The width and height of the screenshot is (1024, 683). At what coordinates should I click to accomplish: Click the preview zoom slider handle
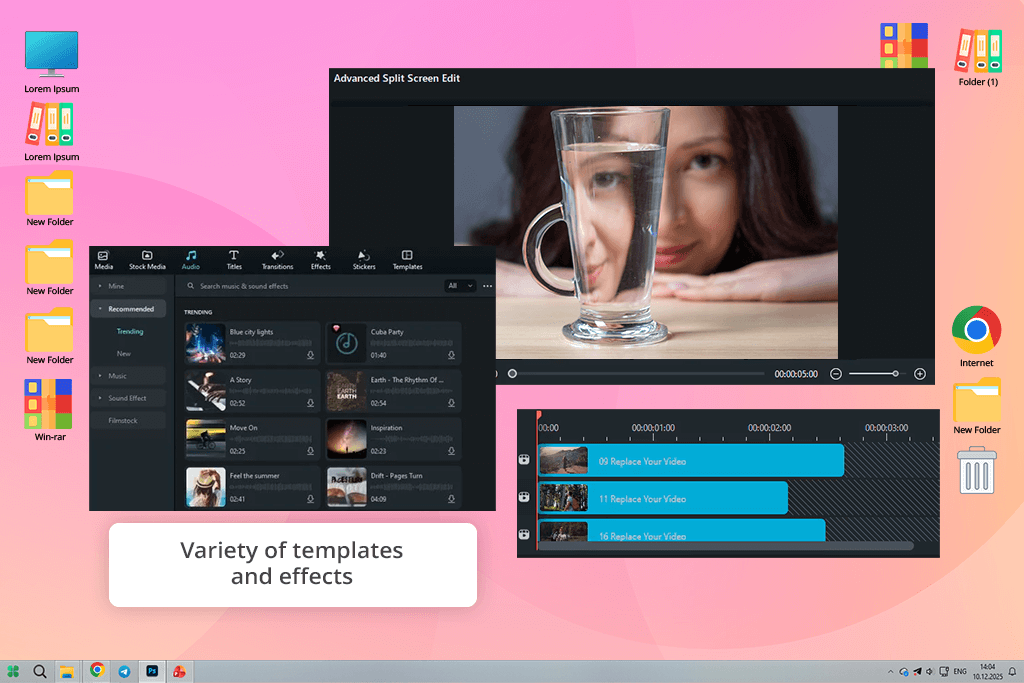tap(895, 373)
